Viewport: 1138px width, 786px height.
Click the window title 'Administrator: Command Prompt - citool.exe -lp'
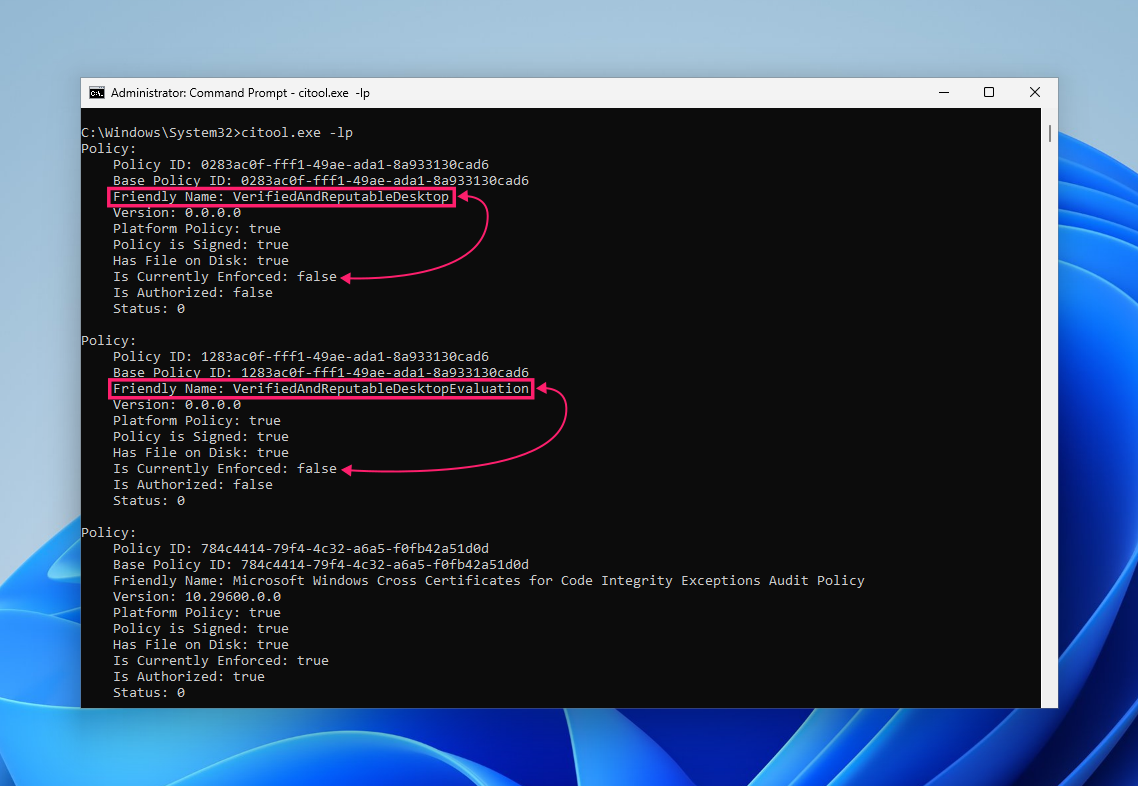240,93
